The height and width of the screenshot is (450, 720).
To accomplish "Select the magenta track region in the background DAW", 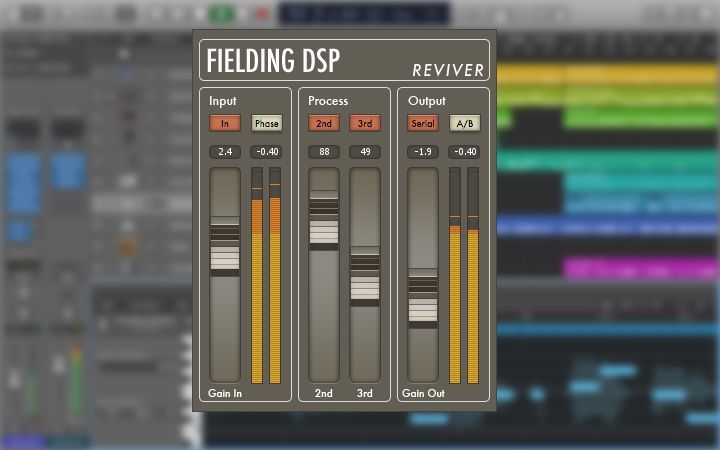I will click(641, 268).
